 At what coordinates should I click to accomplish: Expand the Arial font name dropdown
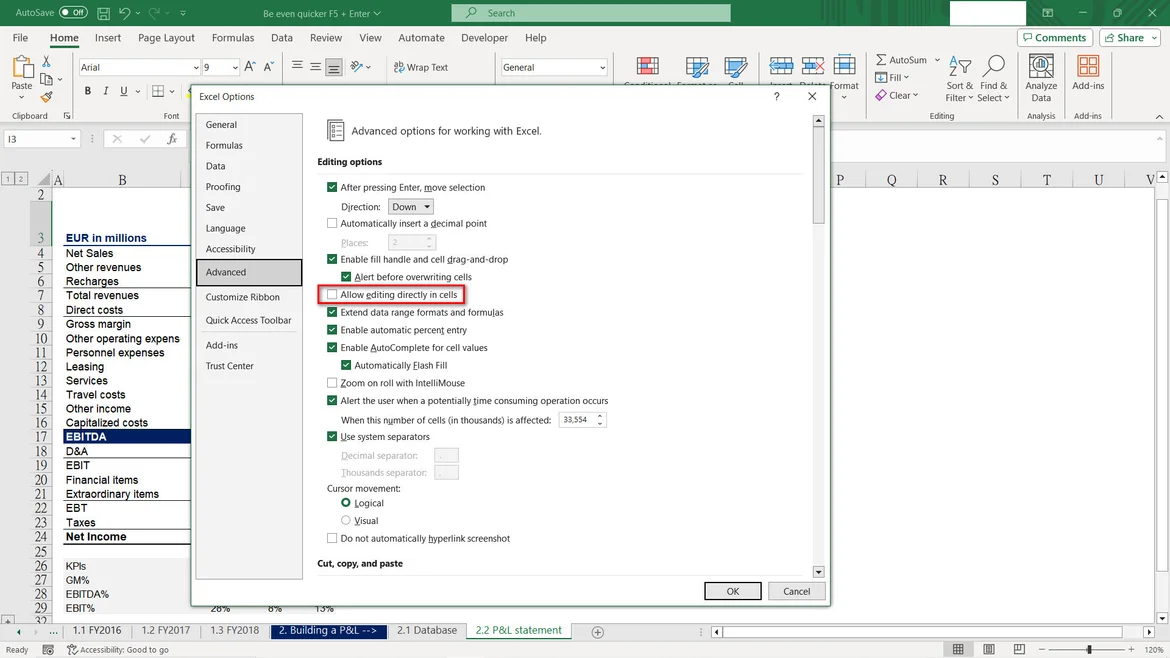point(195,68)
